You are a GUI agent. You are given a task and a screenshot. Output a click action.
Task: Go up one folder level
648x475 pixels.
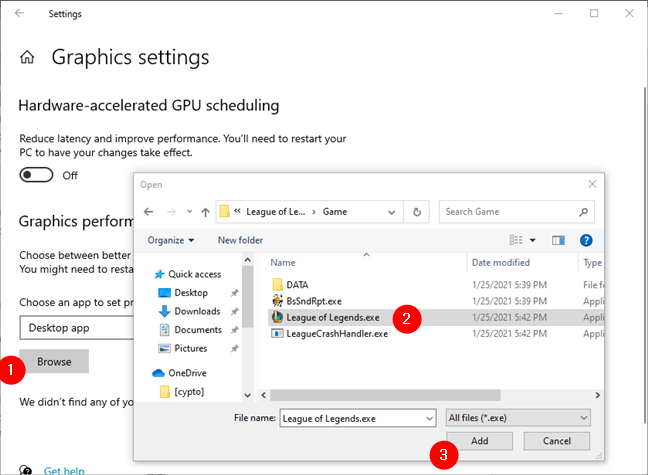(x=205, y=212)
